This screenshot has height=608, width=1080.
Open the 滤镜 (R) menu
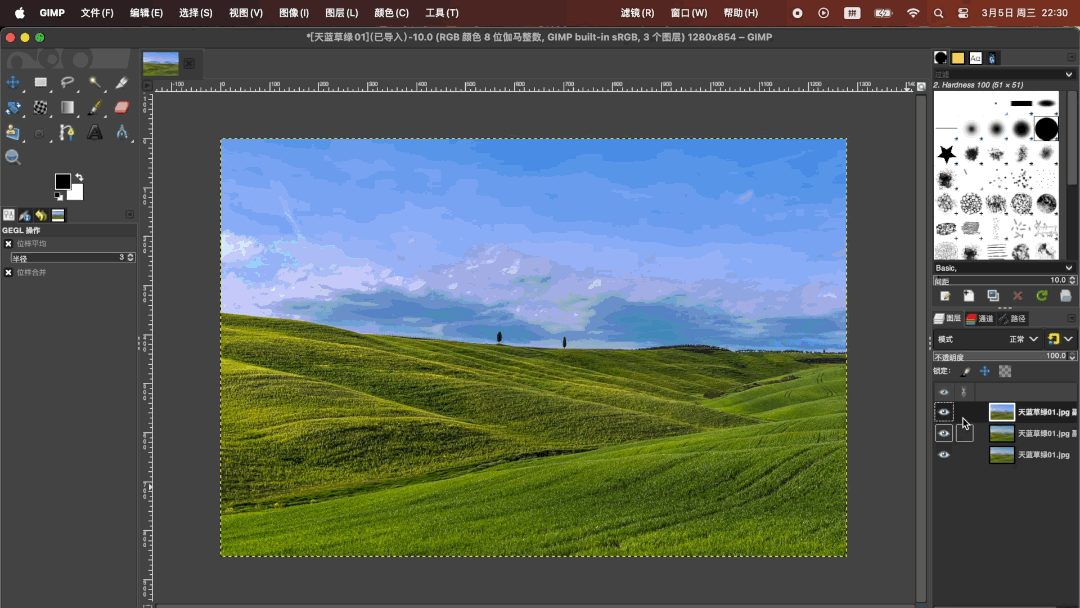637,13
